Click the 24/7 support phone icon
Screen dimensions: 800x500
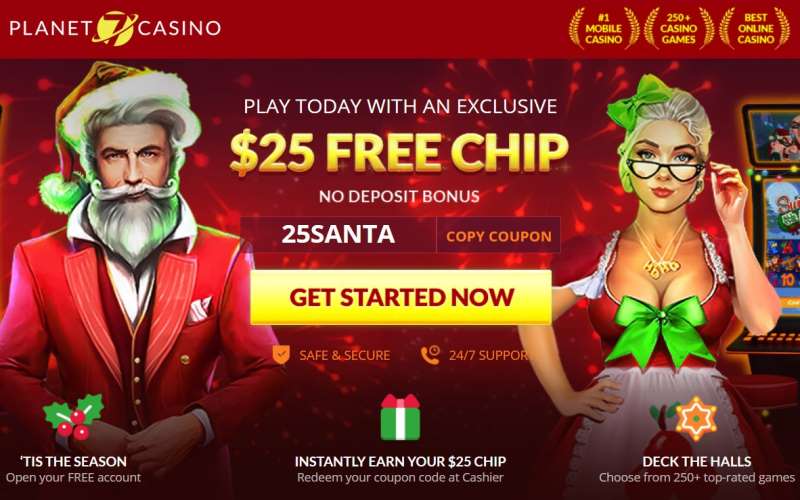[x=430, y=355]
